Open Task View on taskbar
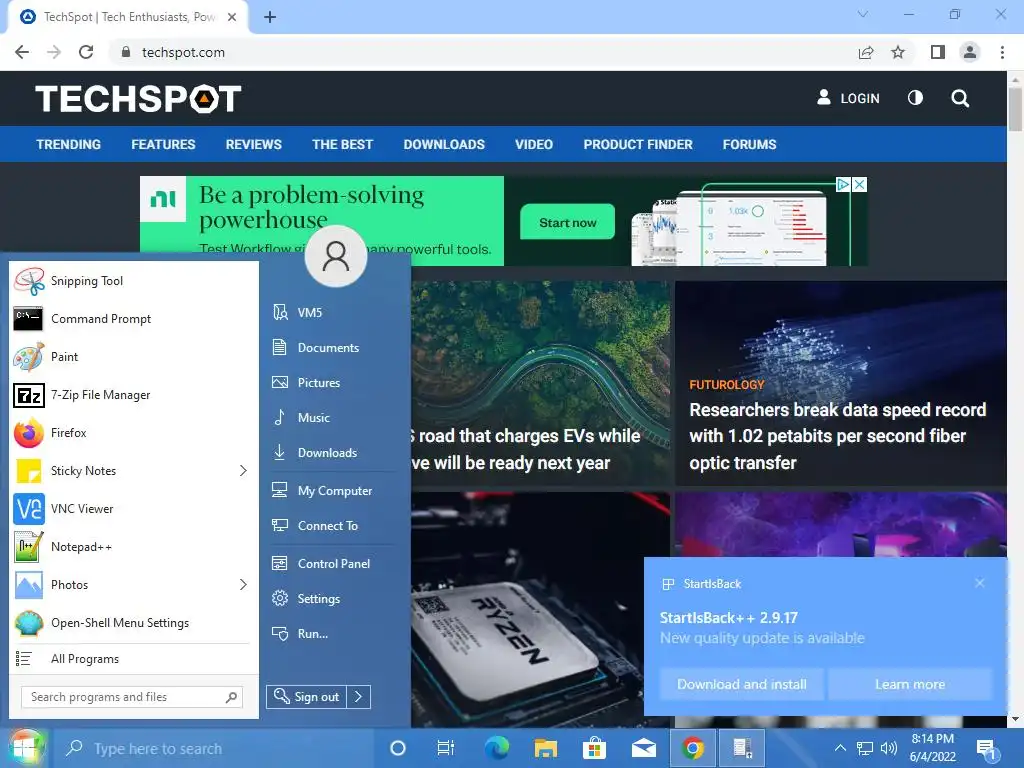The height and width of the screenshot is (768, 1024). tap(446, 748)
